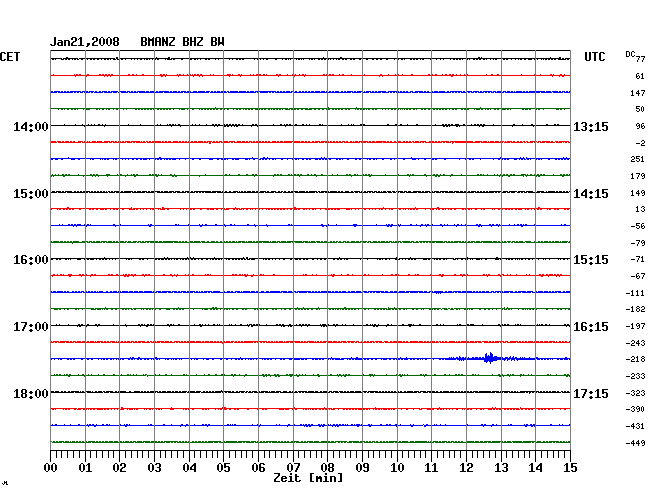Select minute label 07 on time axis
The width and height of the screenshot is (650, 494).
pos(293,468)
